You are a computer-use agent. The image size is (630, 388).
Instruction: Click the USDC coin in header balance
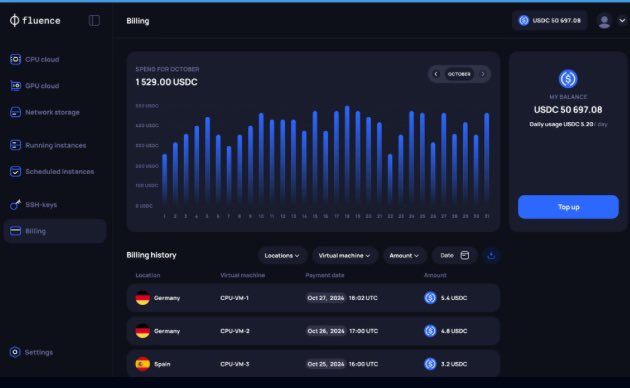[524, 20]
